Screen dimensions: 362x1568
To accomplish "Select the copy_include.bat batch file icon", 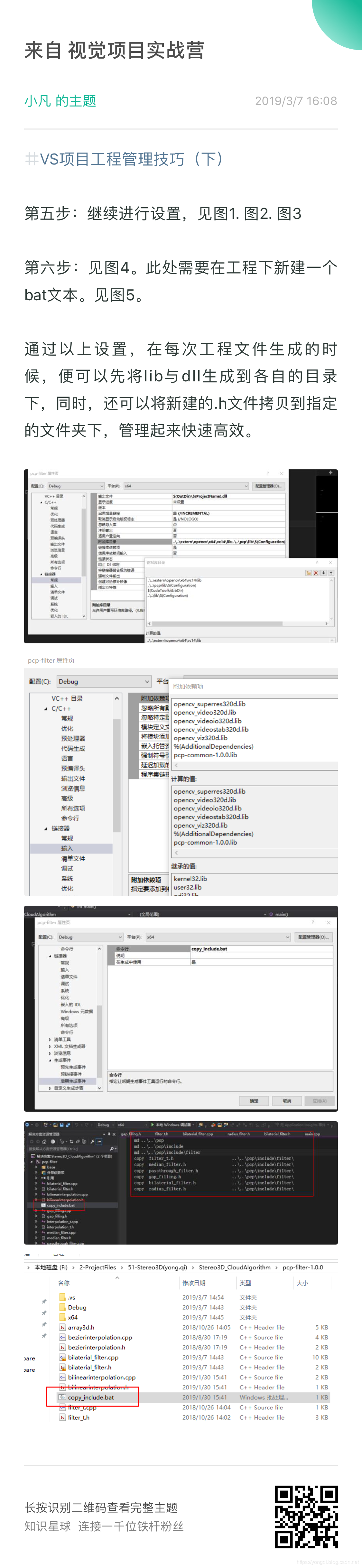I will point(62,1397).
